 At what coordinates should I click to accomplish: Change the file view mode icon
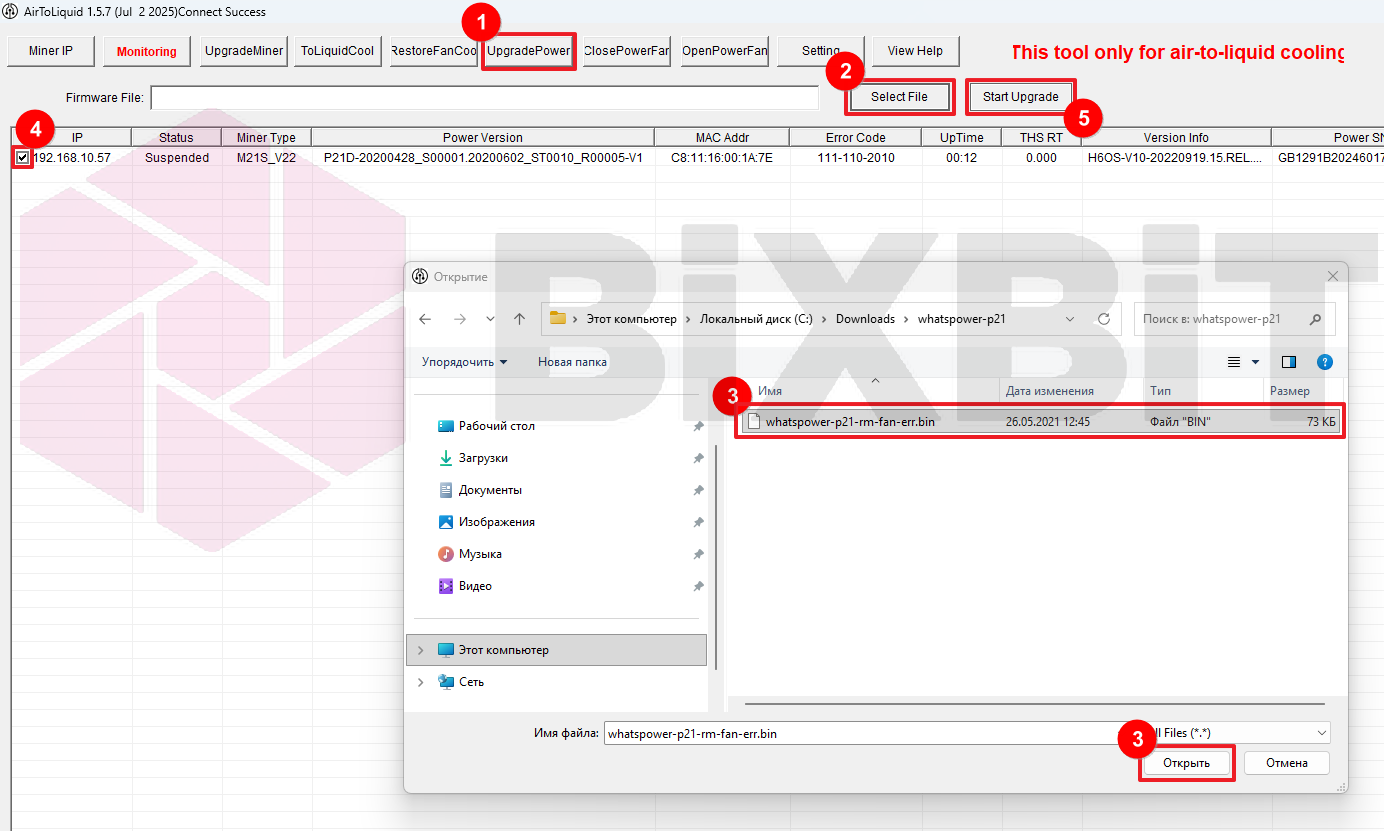(1234, 362)
